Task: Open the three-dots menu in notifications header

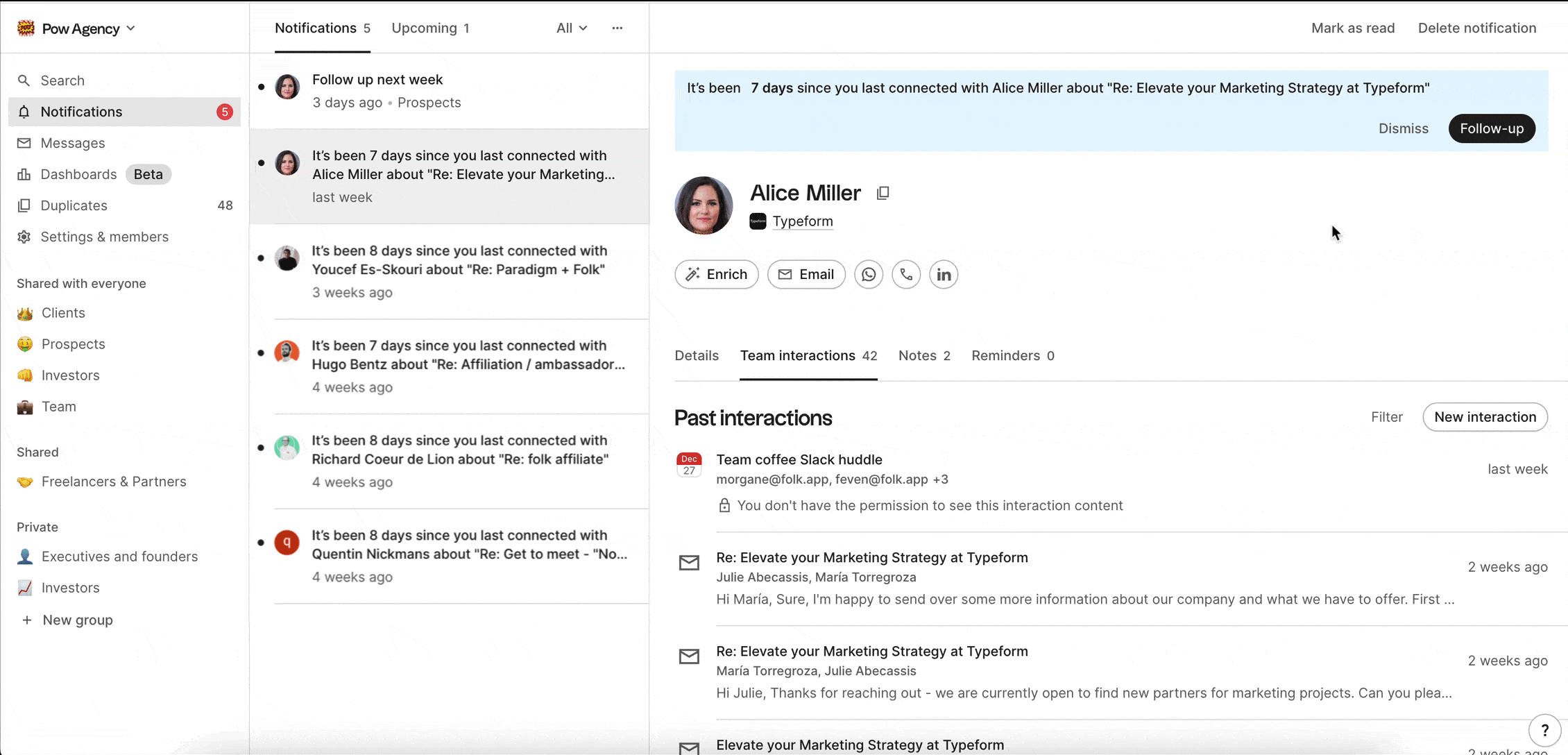Action: tap(617, 28)
